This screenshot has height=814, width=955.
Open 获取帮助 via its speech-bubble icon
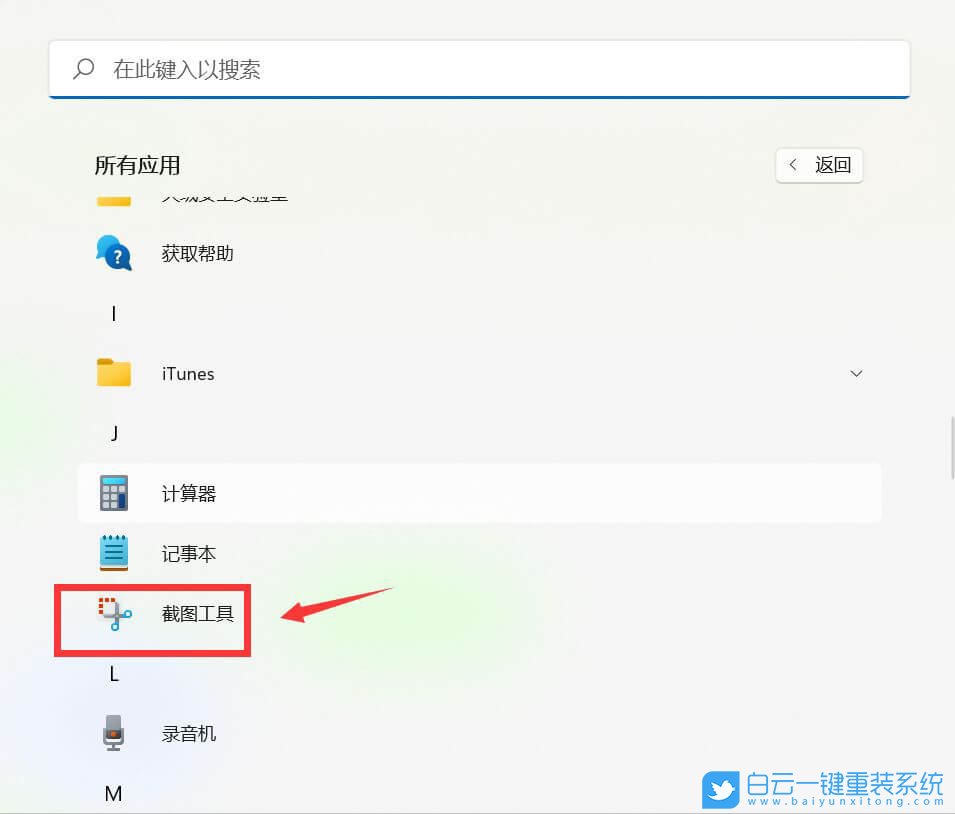pyautogui.click(x=113, y=253)
